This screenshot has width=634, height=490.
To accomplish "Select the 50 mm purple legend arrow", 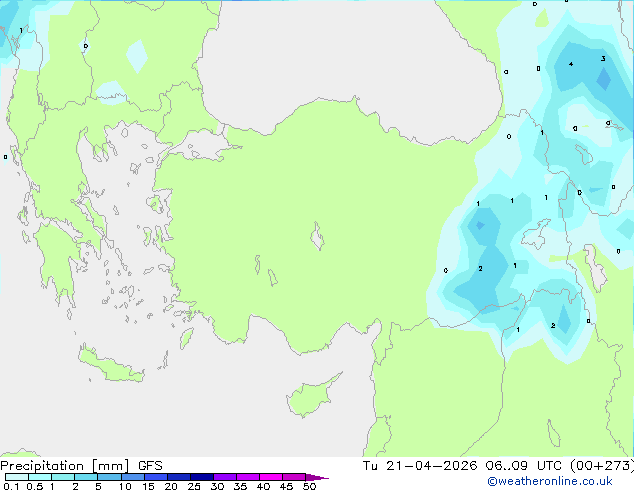I will (317, 477).
